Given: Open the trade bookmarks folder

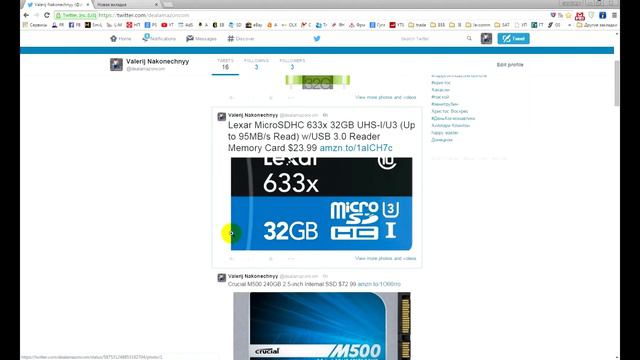Looking at the screenshot, I should pyautogui.click(x=417, y=25).
